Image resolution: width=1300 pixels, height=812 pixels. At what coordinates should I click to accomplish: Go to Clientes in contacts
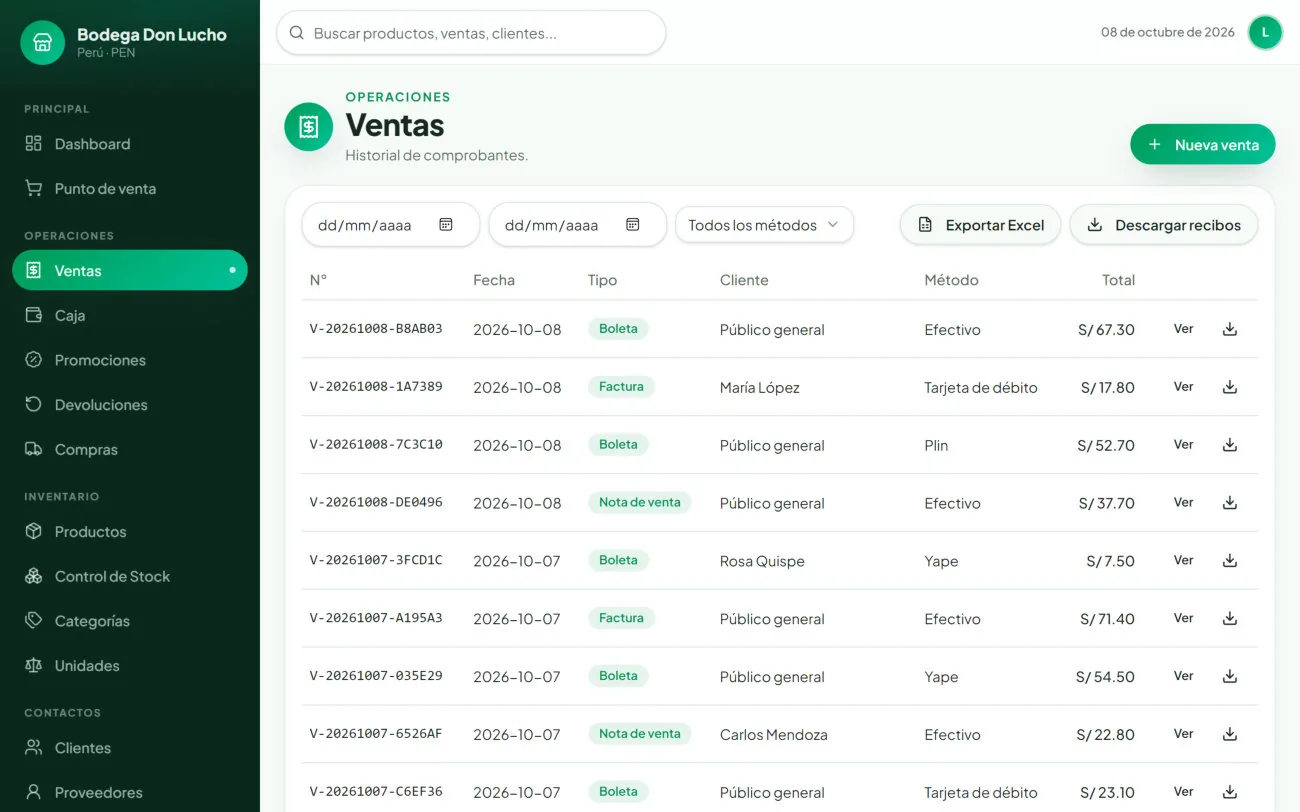pos(130,748)
